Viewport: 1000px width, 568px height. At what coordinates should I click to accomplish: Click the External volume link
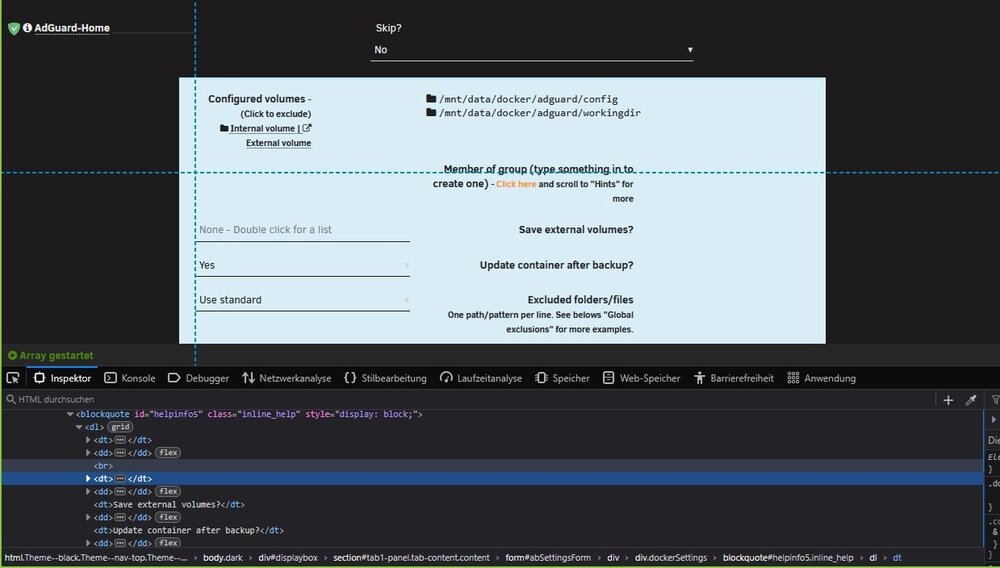pos(279,143)
